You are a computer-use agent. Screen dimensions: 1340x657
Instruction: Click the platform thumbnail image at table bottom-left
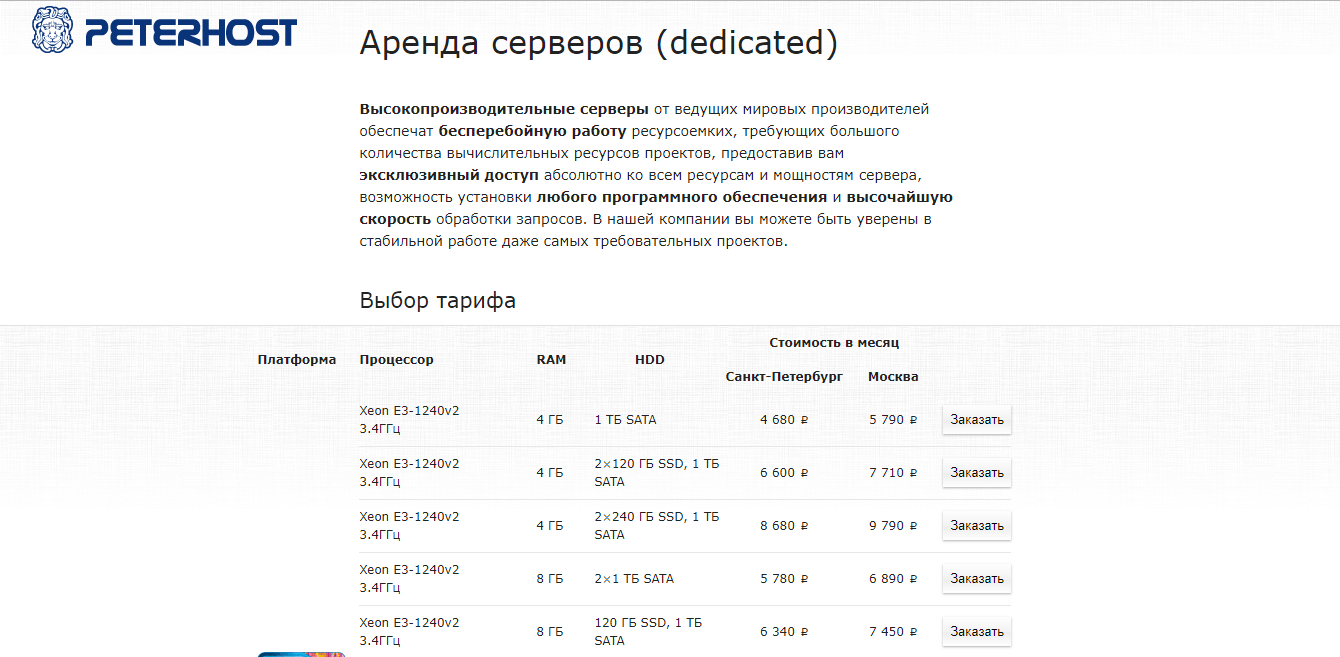(301, 653)
